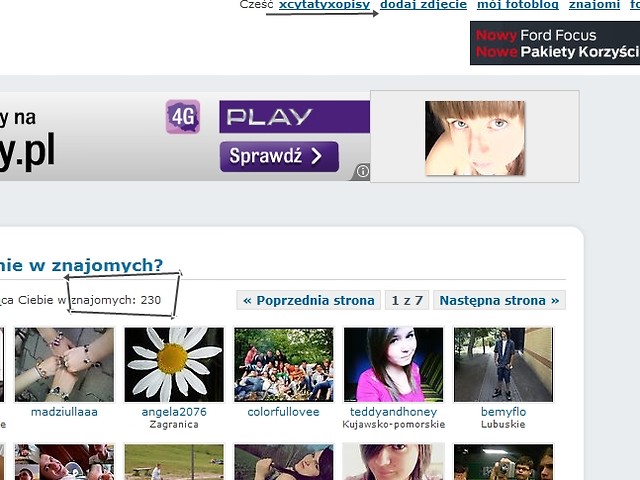Image resolution: width=640 pixels, height=480 pixels.
Task: Click the 'Kujawsko-pomorskie' location text
Action: point(393,424)
